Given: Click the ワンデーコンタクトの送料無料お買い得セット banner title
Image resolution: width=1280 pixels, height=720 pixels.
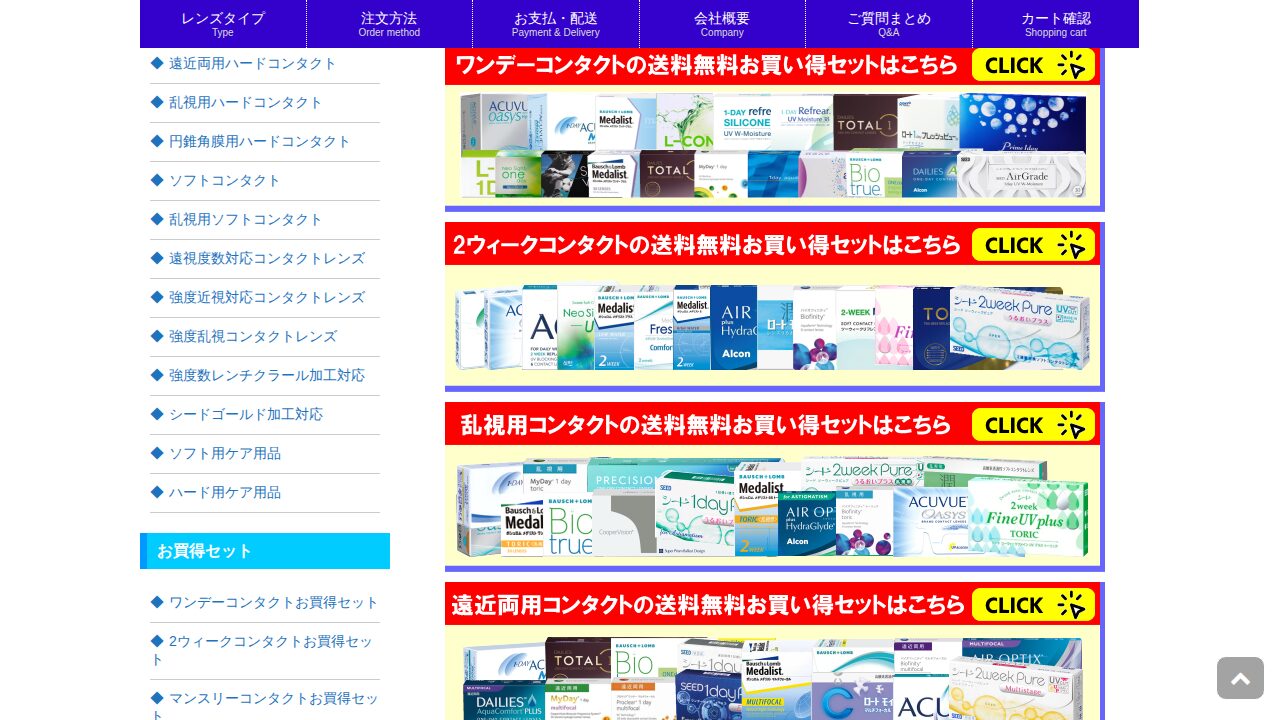Looking at the screenshot, I should (x=706, y=66).
